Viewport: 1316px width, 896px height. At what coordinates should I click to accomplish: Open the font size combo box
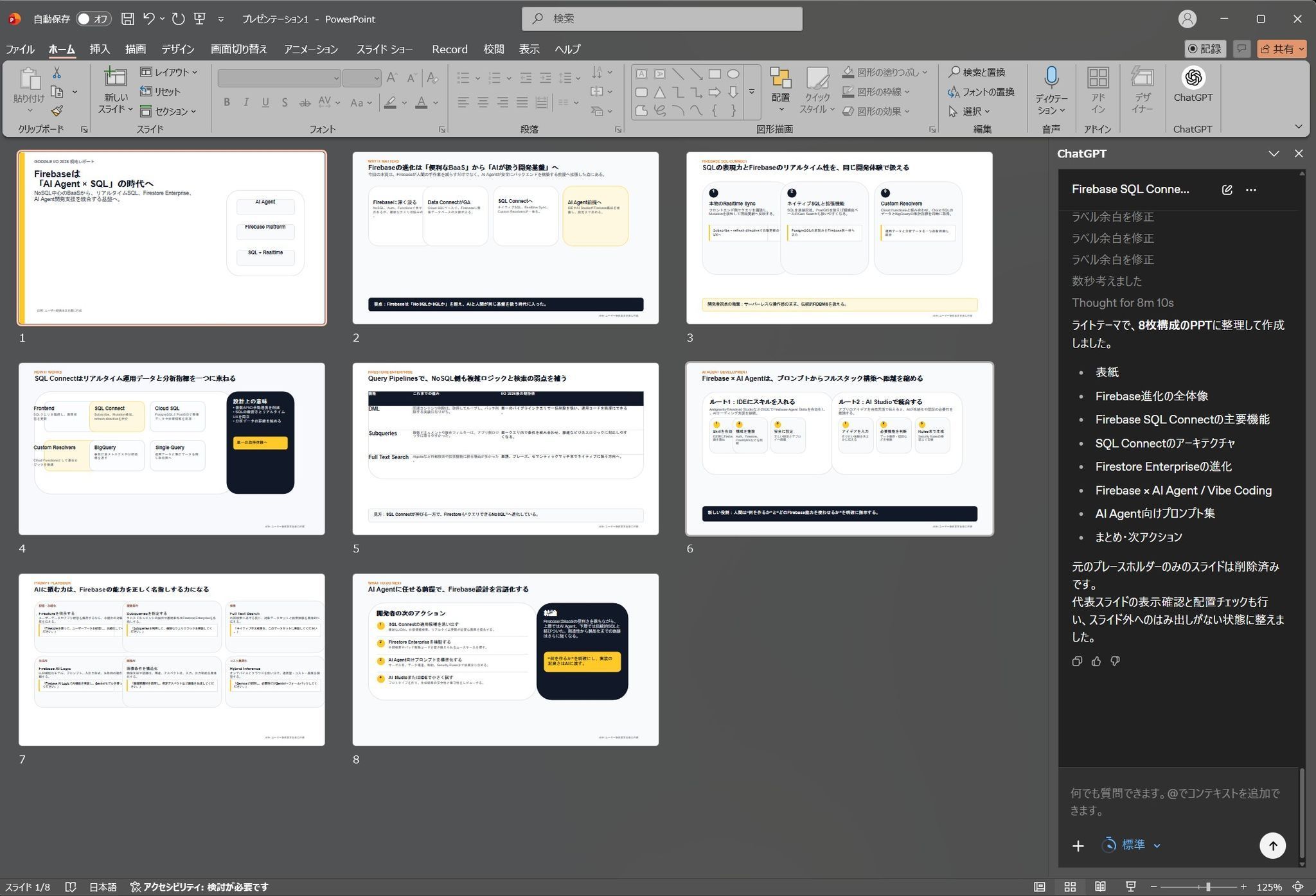click(x=362, y=78)
